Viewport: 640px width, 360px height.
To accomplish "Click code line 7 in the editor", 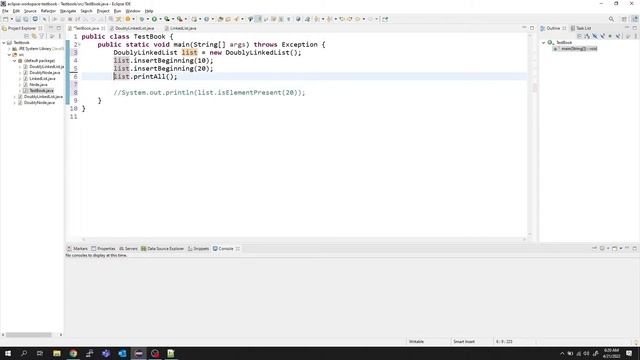I will tap(304, 84).
